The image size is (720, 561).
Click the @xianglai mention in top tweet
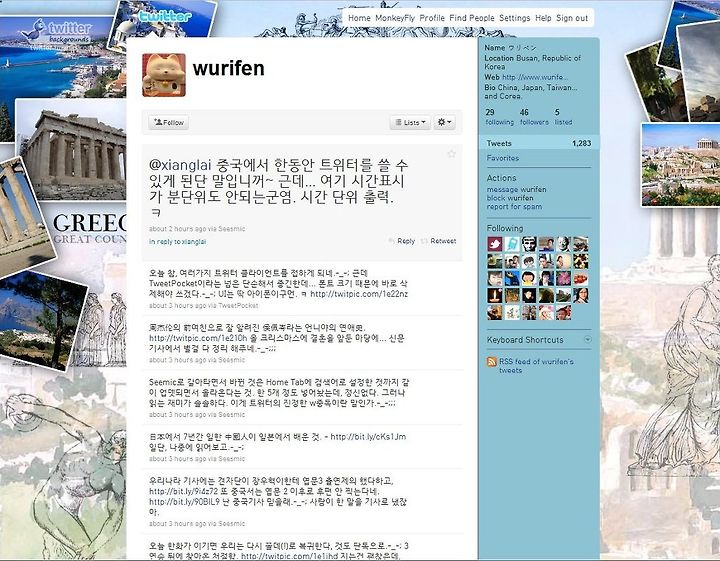pos(180,165)
